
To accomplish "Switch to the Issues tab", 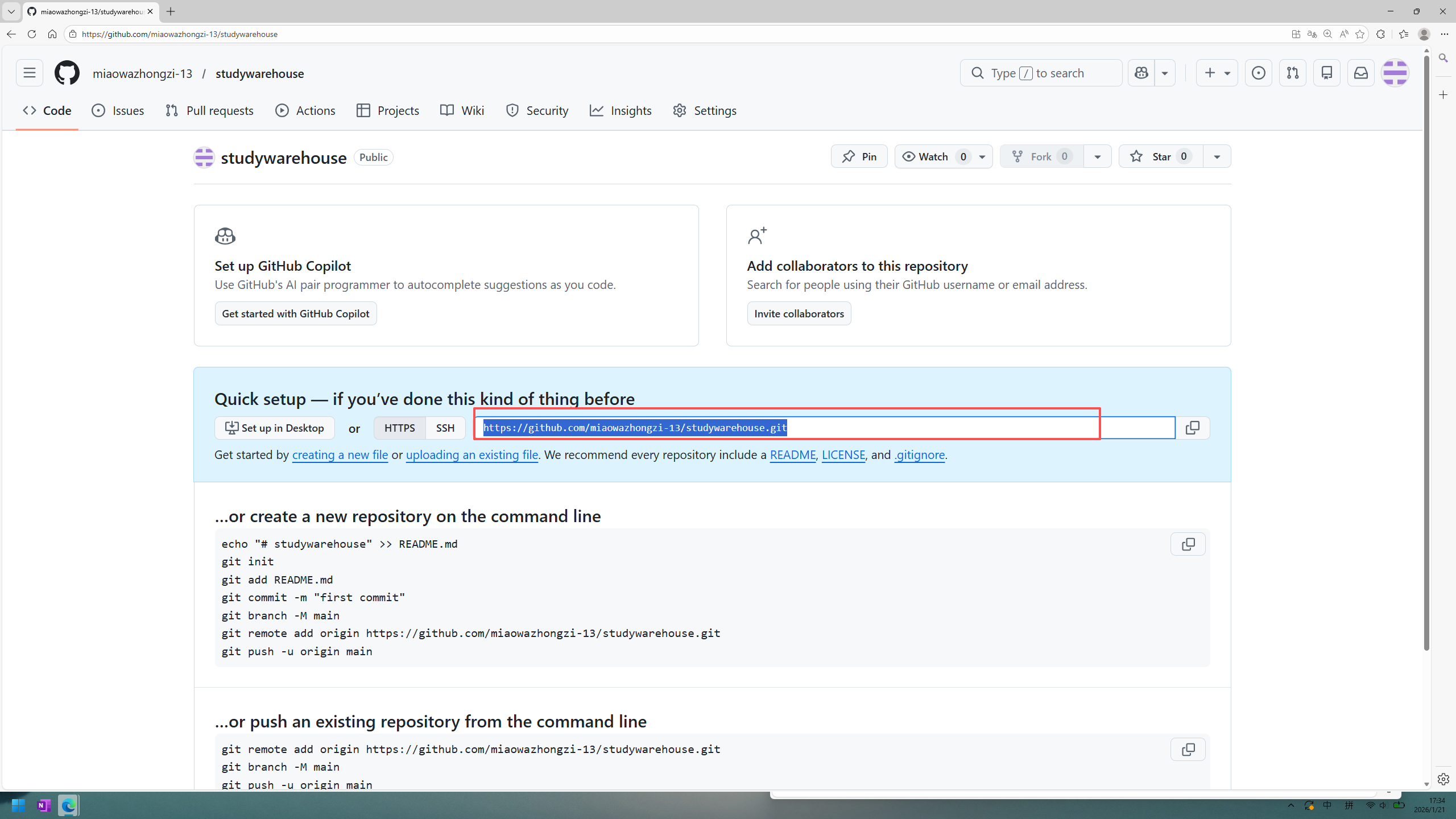I will coord(118,111).
